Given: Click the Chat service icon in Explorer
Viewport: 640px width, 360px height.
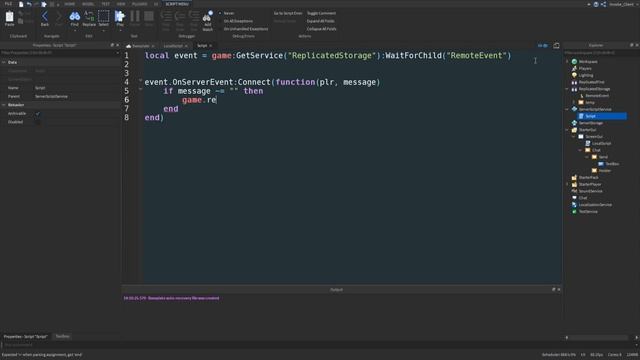Looking at the screenshot, I should coord(574,198).
